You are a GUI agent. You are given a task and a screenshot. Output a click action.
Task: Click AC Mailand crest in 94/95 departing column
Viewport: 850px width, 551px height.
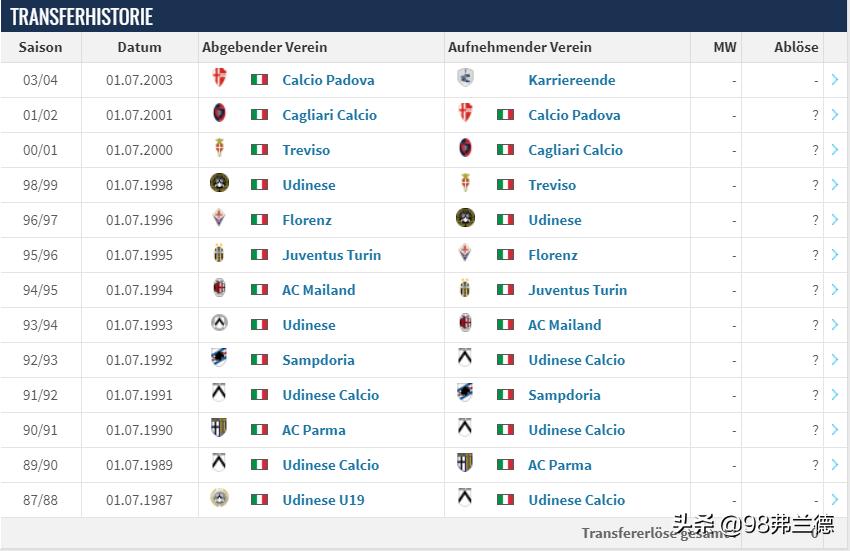(220, 289)
